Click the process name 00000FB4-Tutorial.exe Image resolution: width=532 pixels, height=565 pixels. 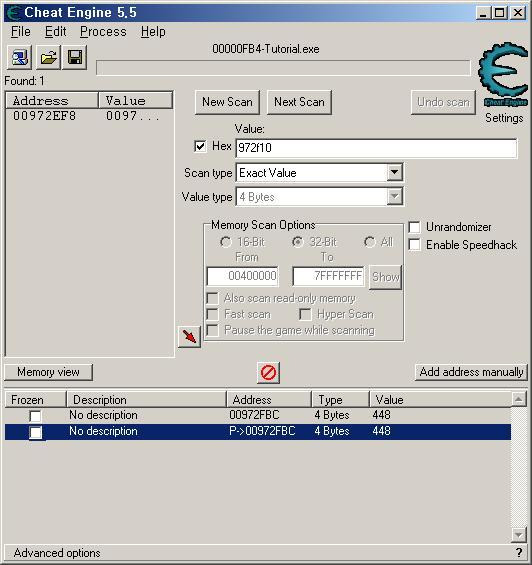coord(266,49)
